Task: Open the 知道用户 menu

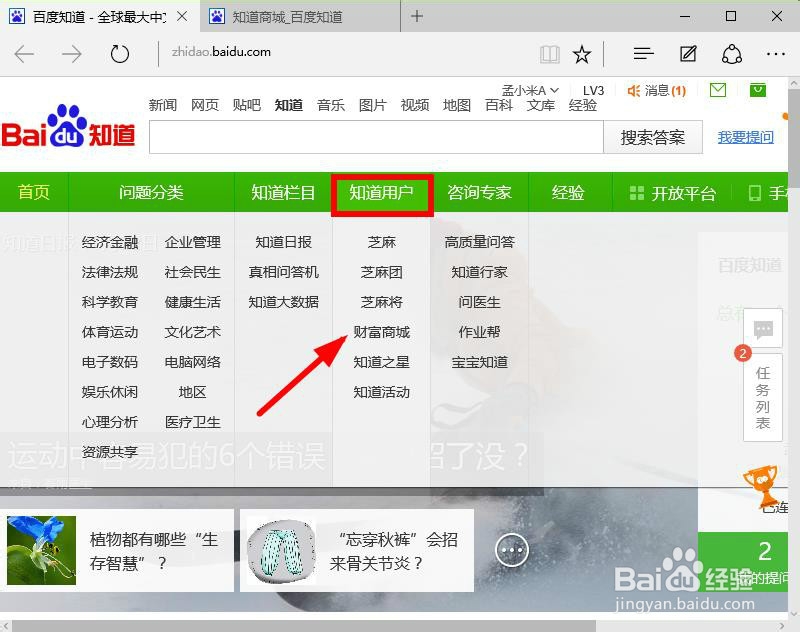Action: (382, 193)
